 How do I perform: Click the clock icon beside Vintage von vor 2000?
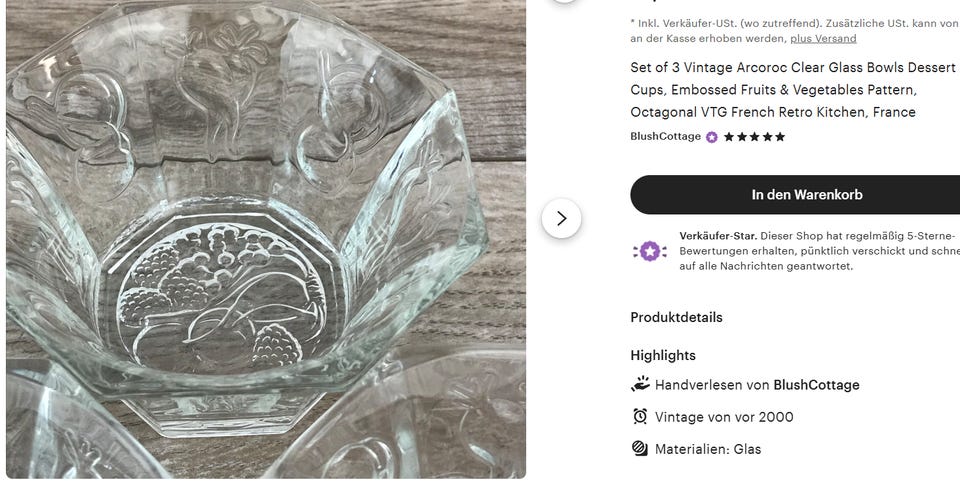click(x=640, y=417)
